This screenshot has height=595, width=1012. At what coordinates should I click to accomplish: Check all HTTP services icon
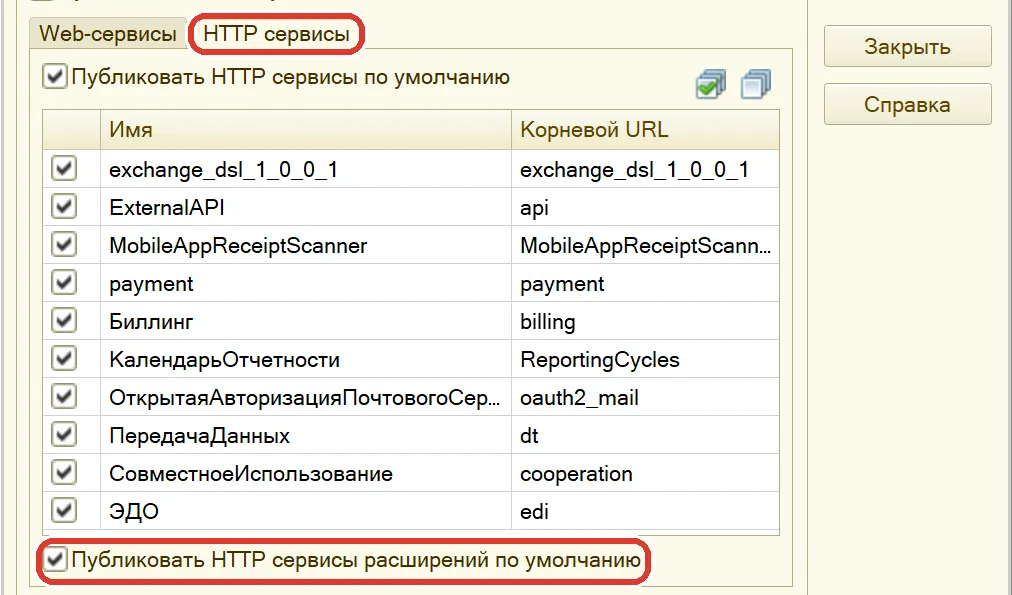click(x=711, y=85)
